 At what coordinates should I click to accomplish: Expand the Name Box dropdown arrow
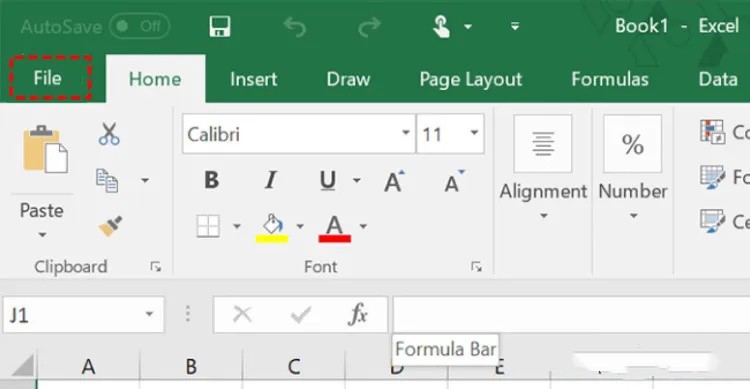point(149,314)
